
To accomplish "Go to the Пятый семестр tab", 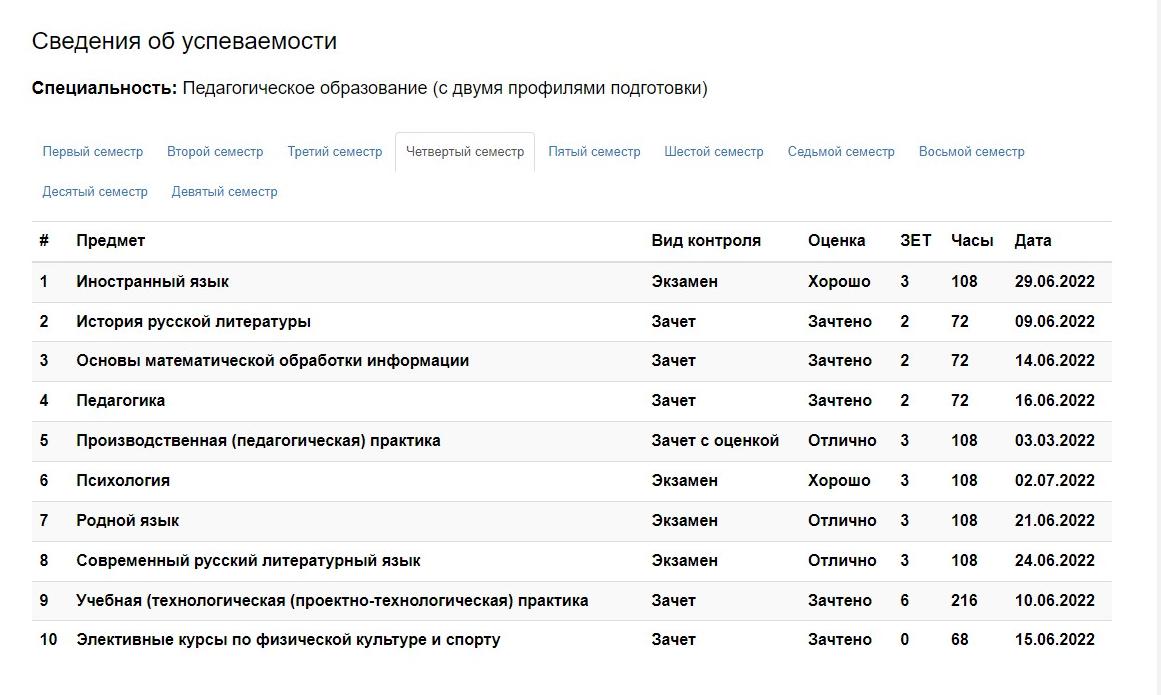I will [594, 152].
